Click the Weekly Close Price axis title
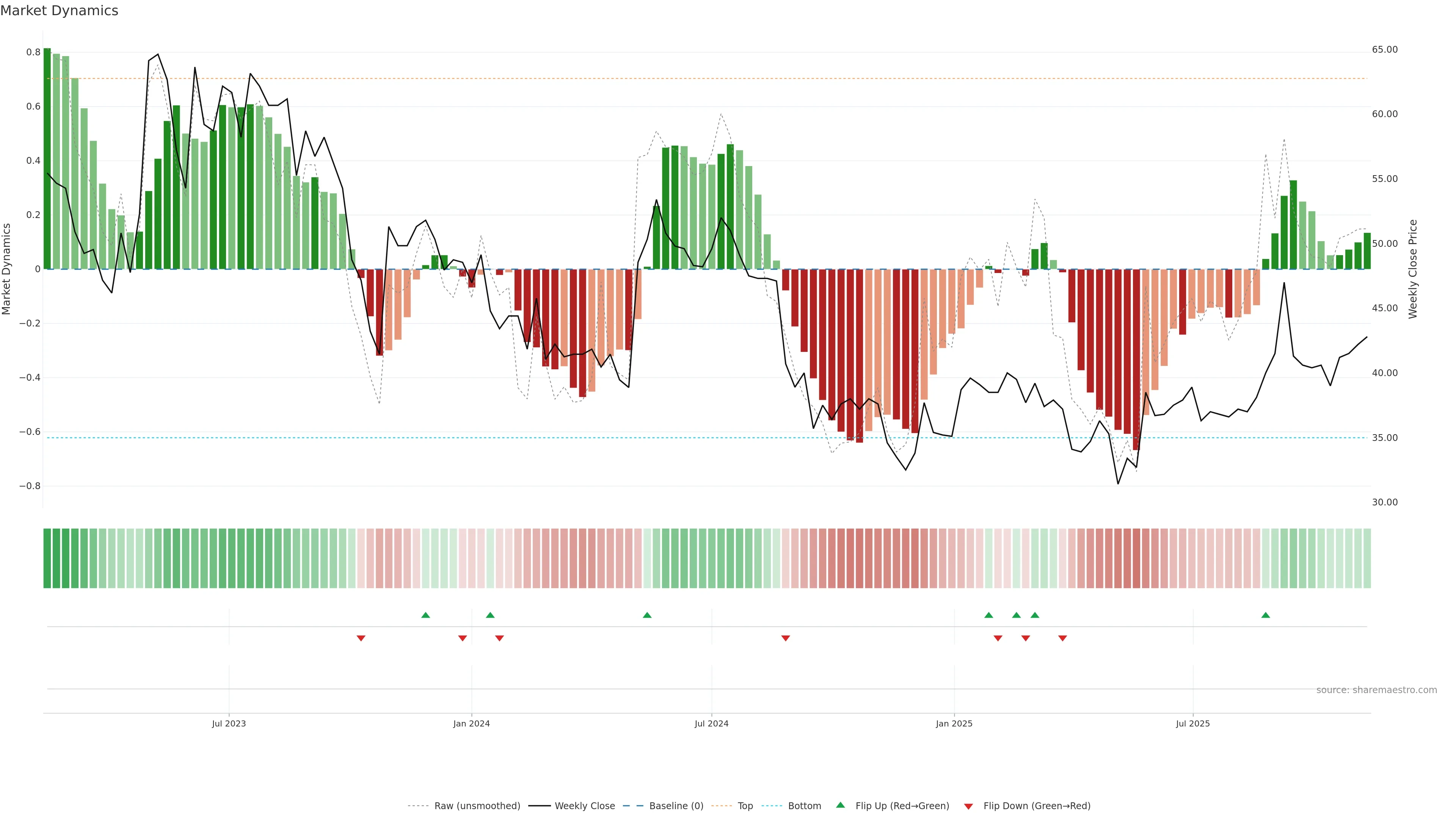Image resolution: width=1456 pixels, height=819 pixels. pos(1412,269)
